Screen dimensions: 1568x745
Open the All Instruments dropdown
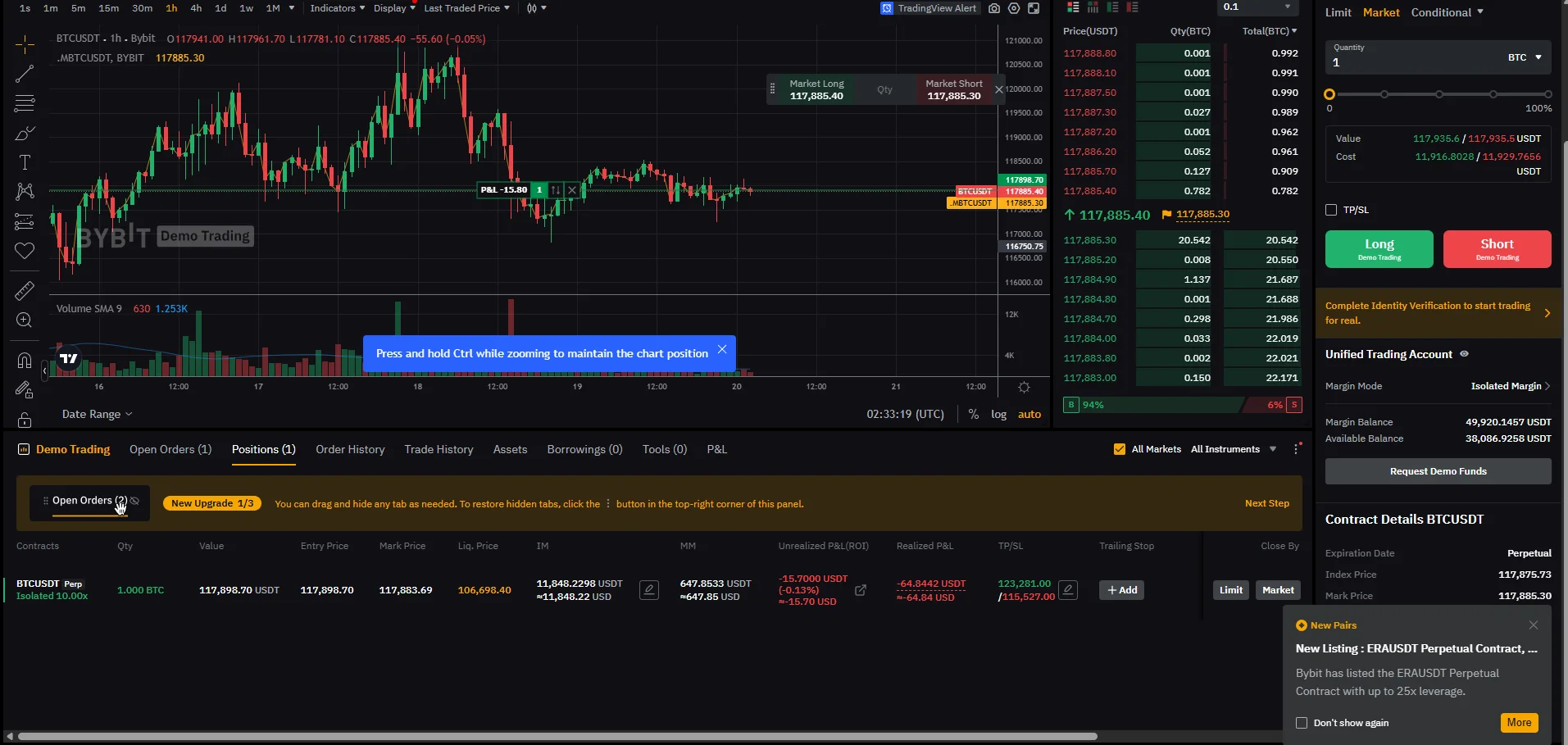[1234, 449]
